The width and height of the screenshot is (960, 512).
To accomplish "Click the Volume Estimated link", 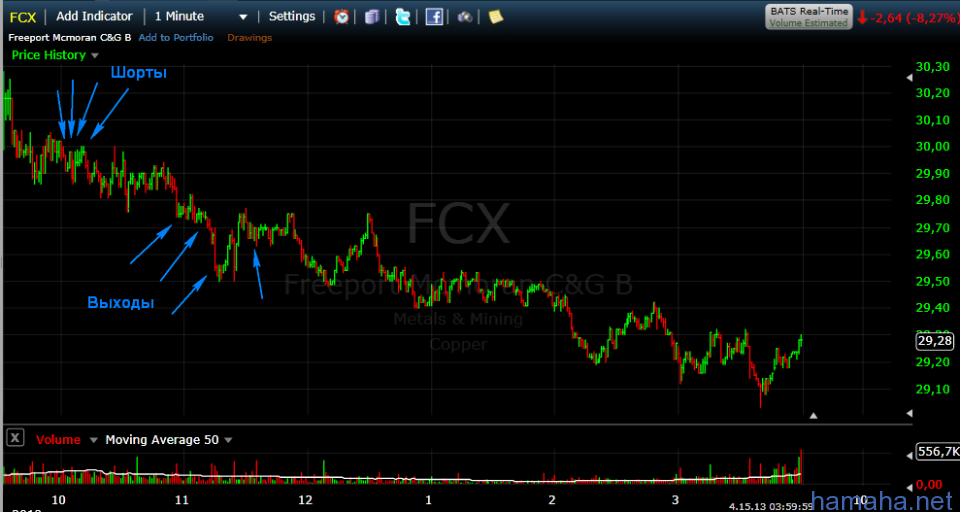I will [x=808, y=23].
